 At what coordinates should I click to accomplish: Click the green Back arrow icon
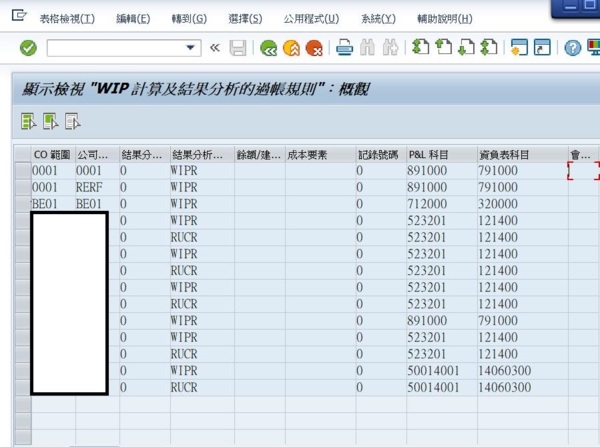click(x=267, y=48)
